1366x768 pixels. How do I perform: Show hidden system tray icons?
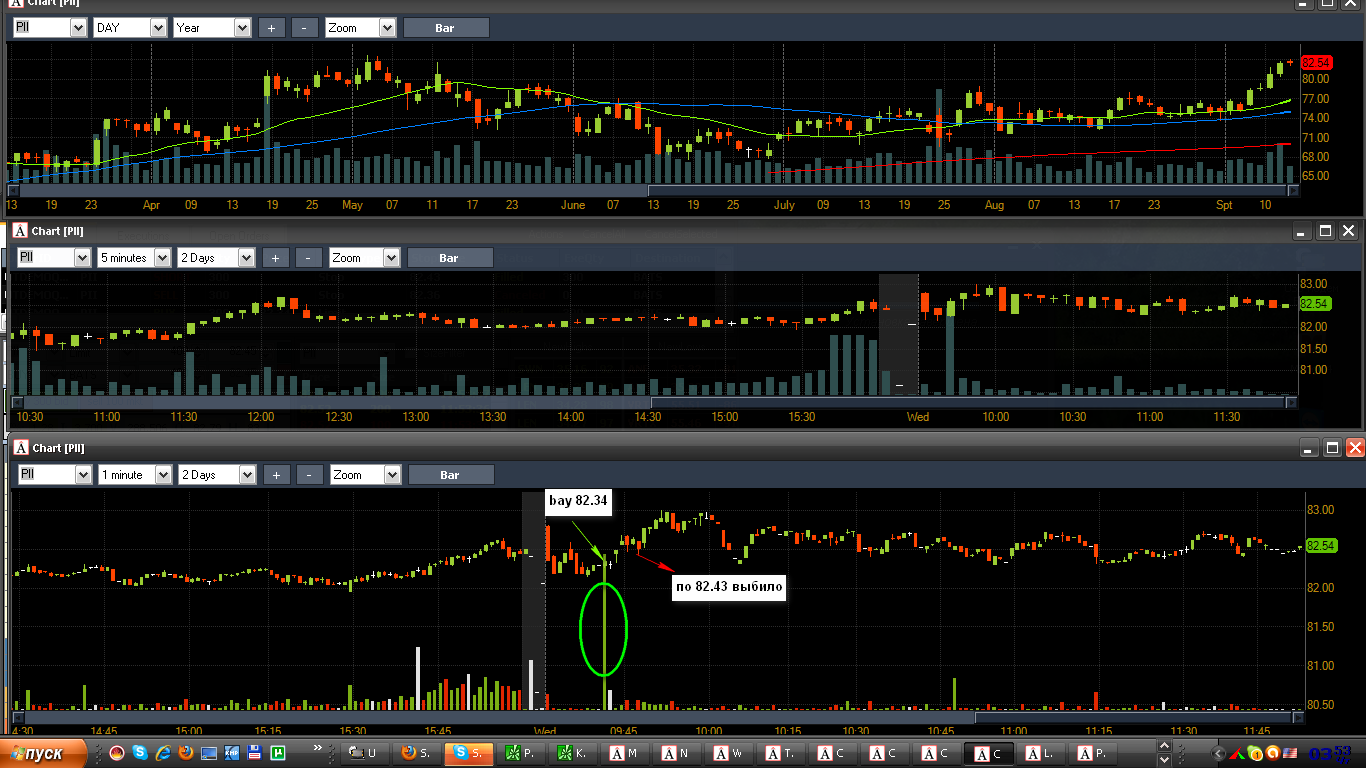(x=1218, y=753)
